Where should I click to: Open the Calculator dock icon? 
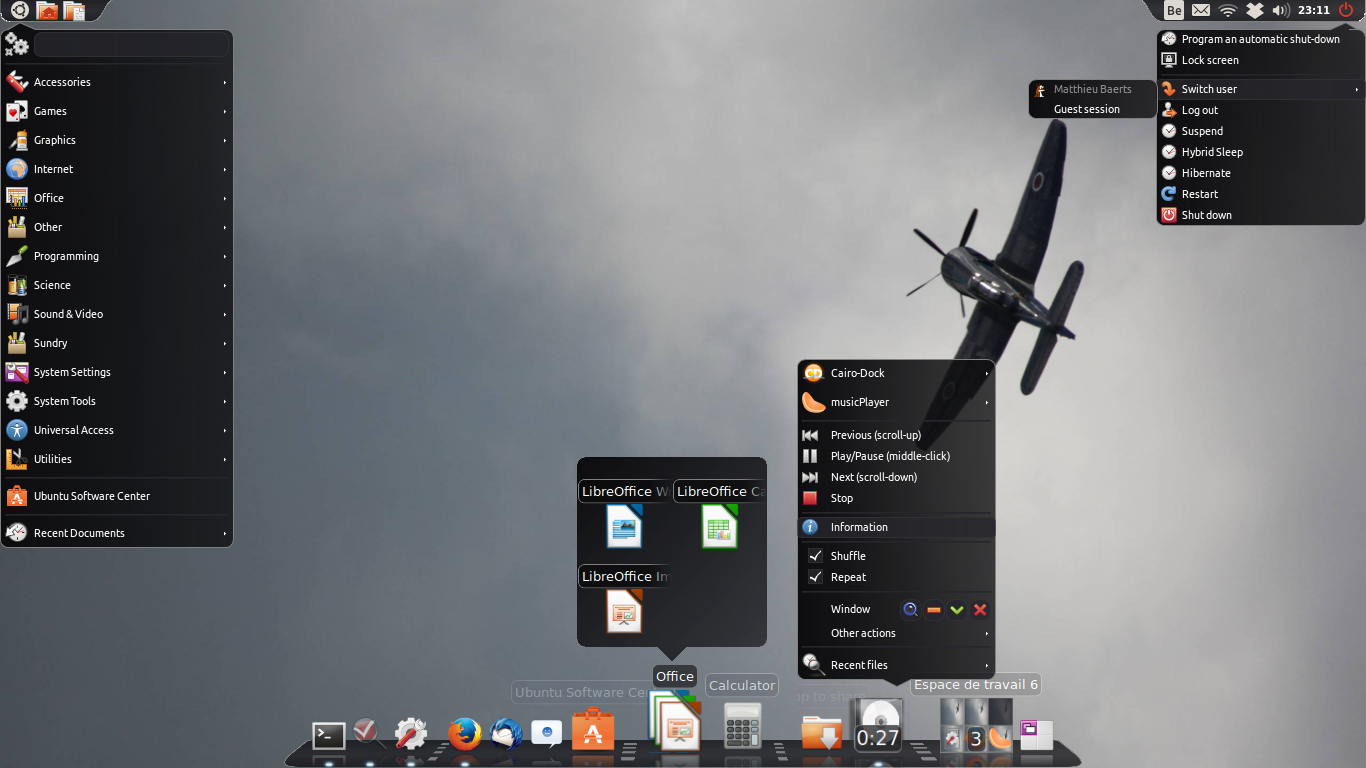coord(742,727)
